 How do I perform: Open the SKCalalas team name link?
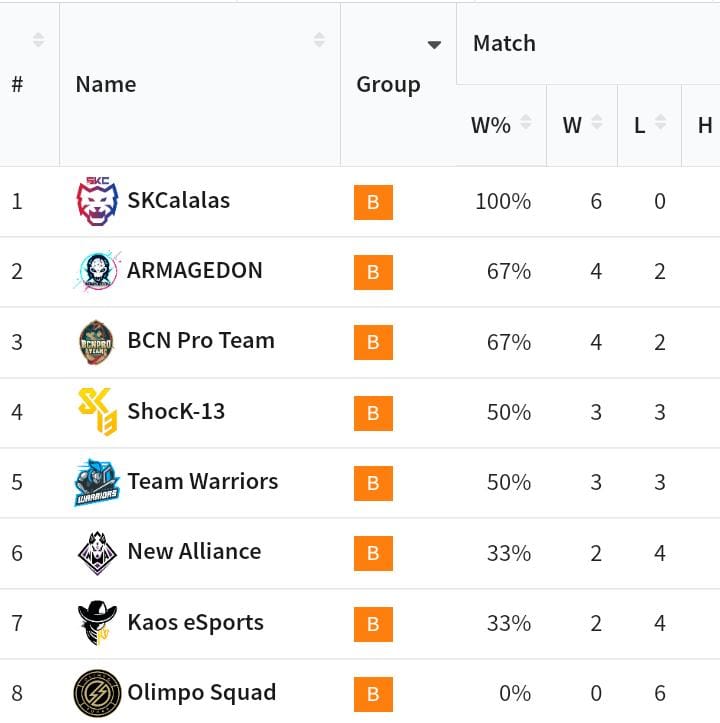[179, 201]
